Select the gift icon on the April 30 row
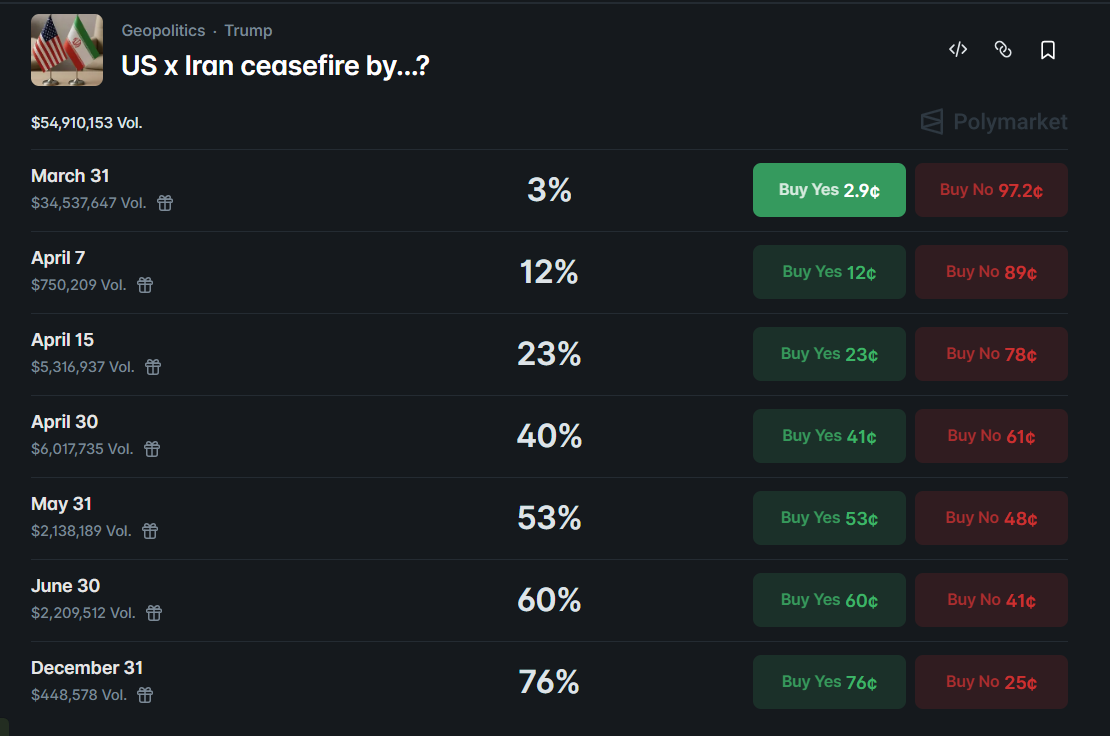The image size is (1110, 736). pyautogui.click(x=151, y=449)
